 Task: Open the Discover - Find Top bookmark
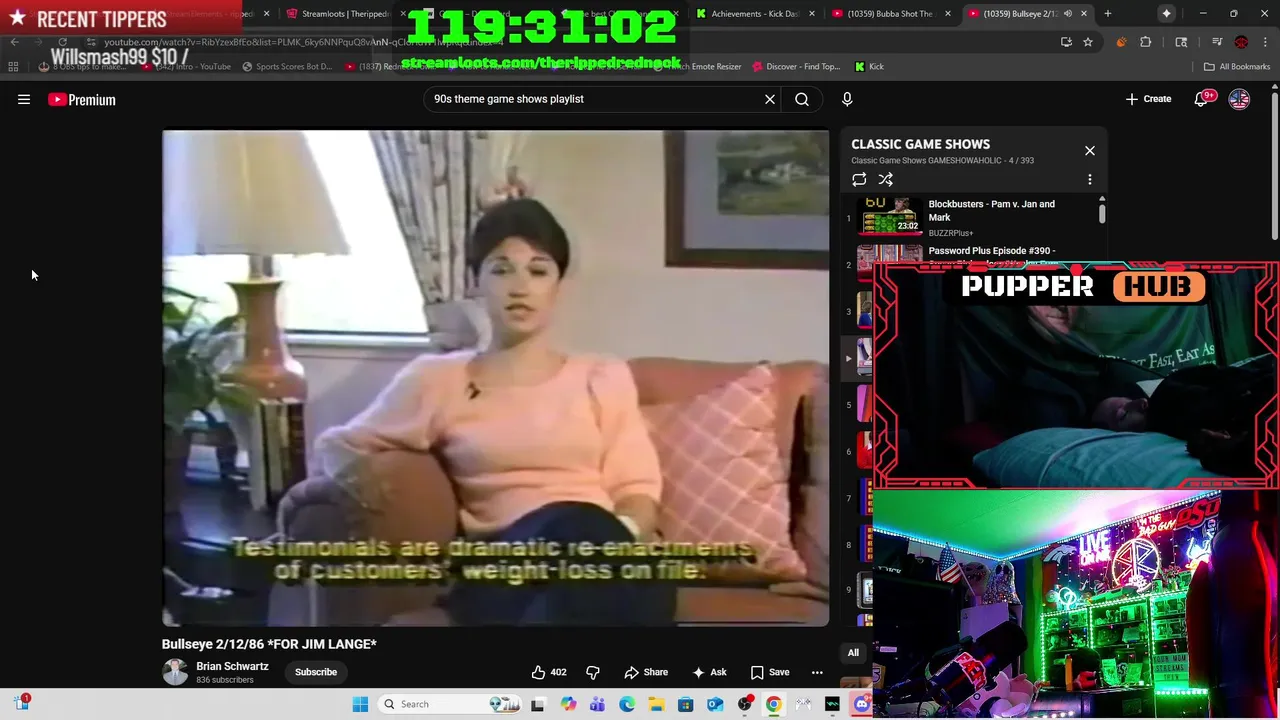[x=795, y=66]
